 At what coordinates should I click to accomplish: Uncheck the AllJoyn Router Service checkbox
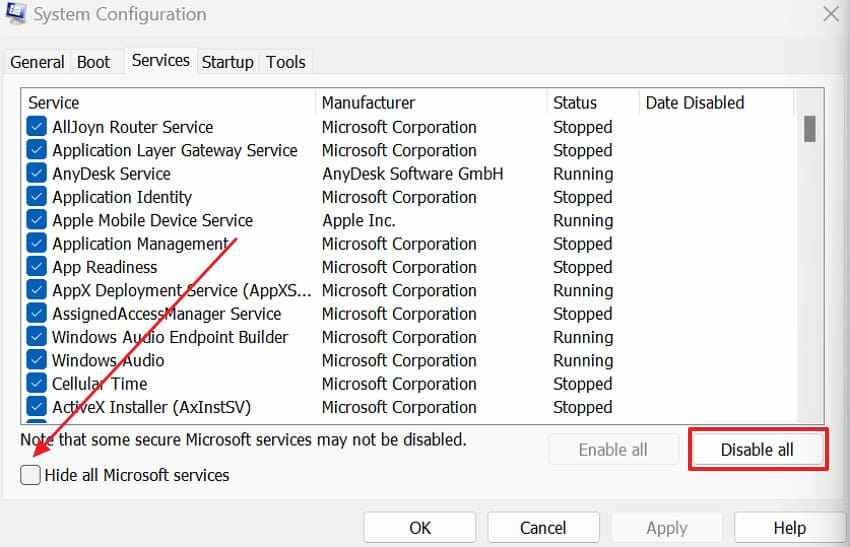pyautogui.click(x=36, y=127)
